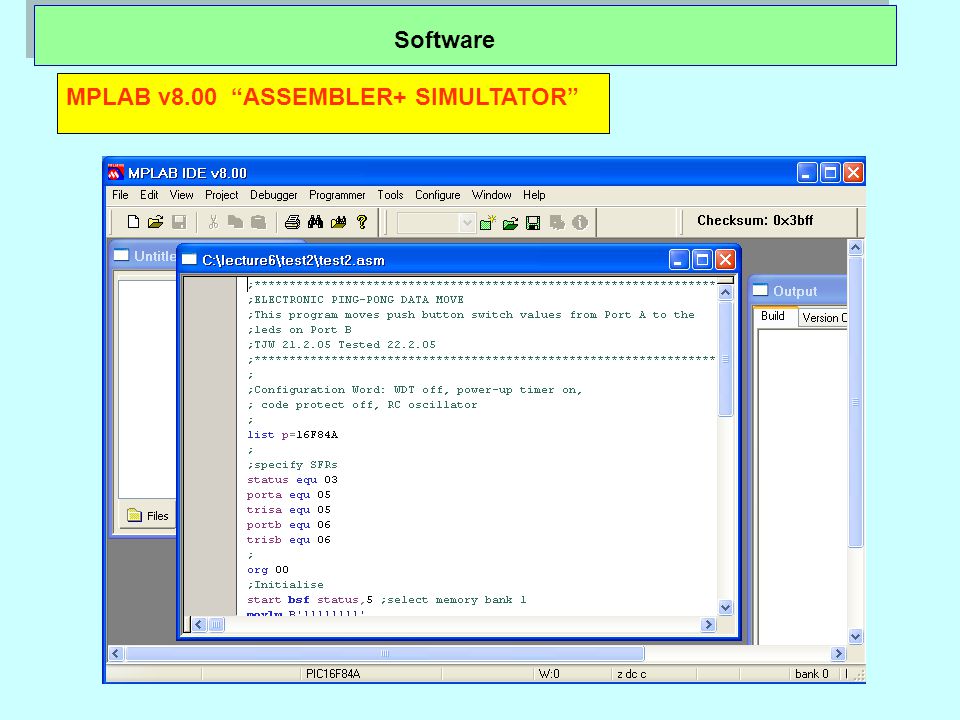Open the View menu
Screen dimensions: 960x720
click(x=181, y=195)
